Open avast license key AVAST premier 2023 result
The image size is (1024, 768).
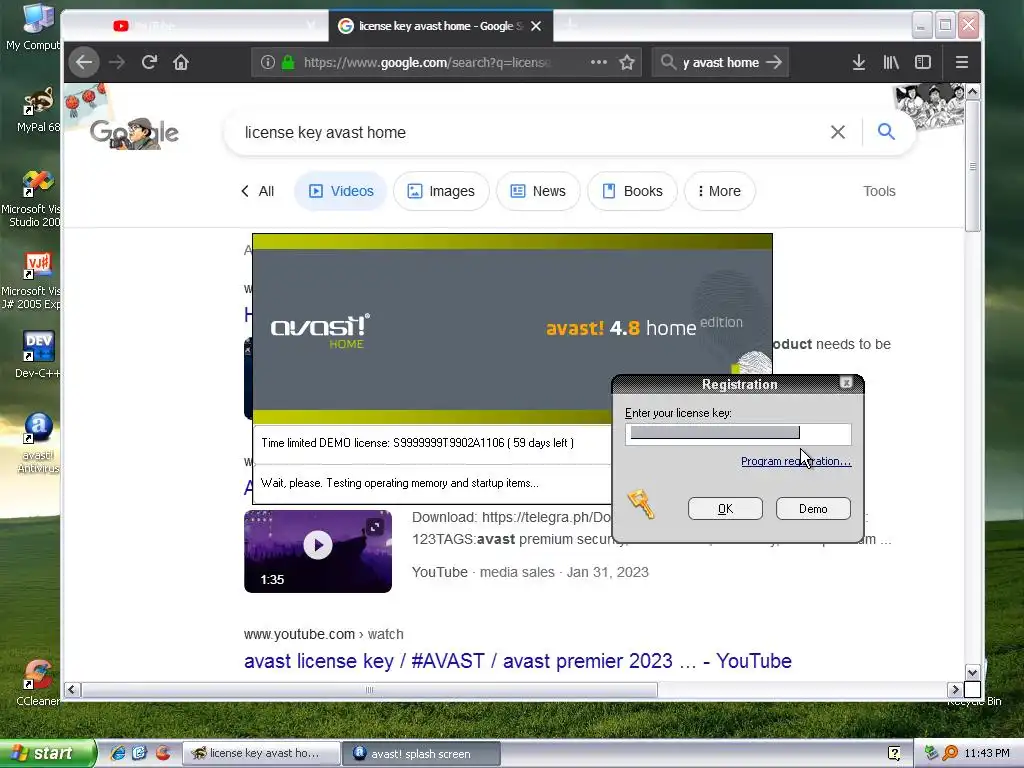click(x=517, y=661)
